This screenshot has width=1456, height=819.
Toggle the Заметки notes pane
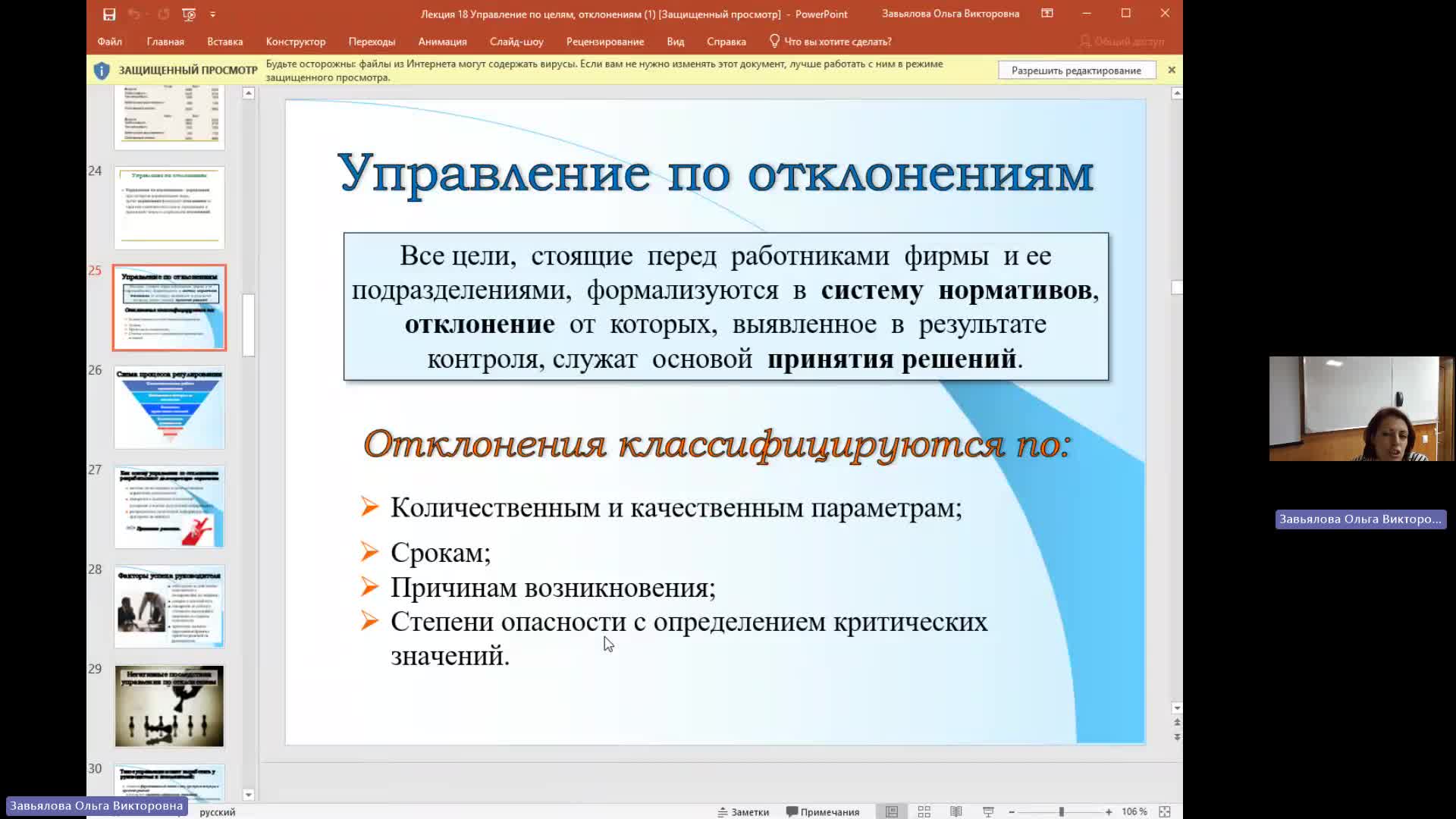click(x=743, y=811)
